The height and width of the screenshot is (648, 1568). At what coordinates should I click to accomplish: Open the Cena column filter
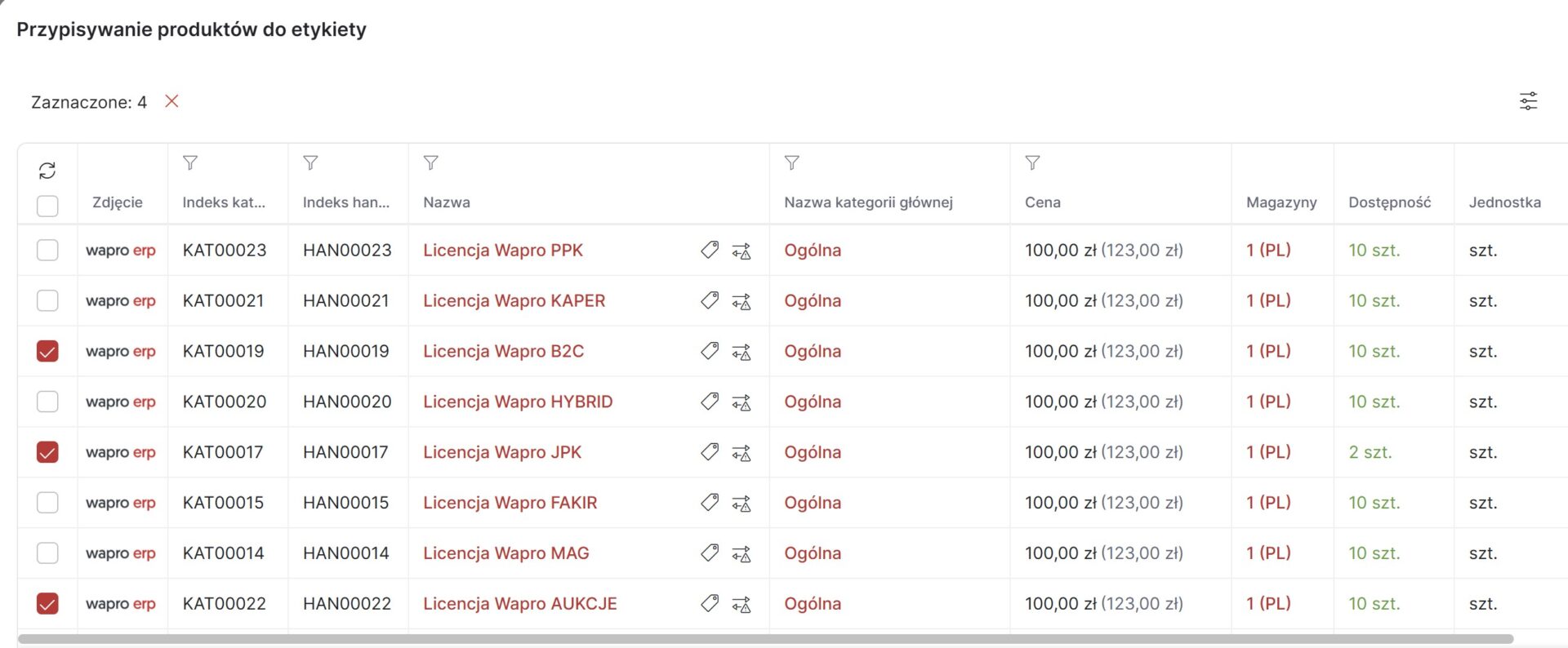pos(1033,162)
